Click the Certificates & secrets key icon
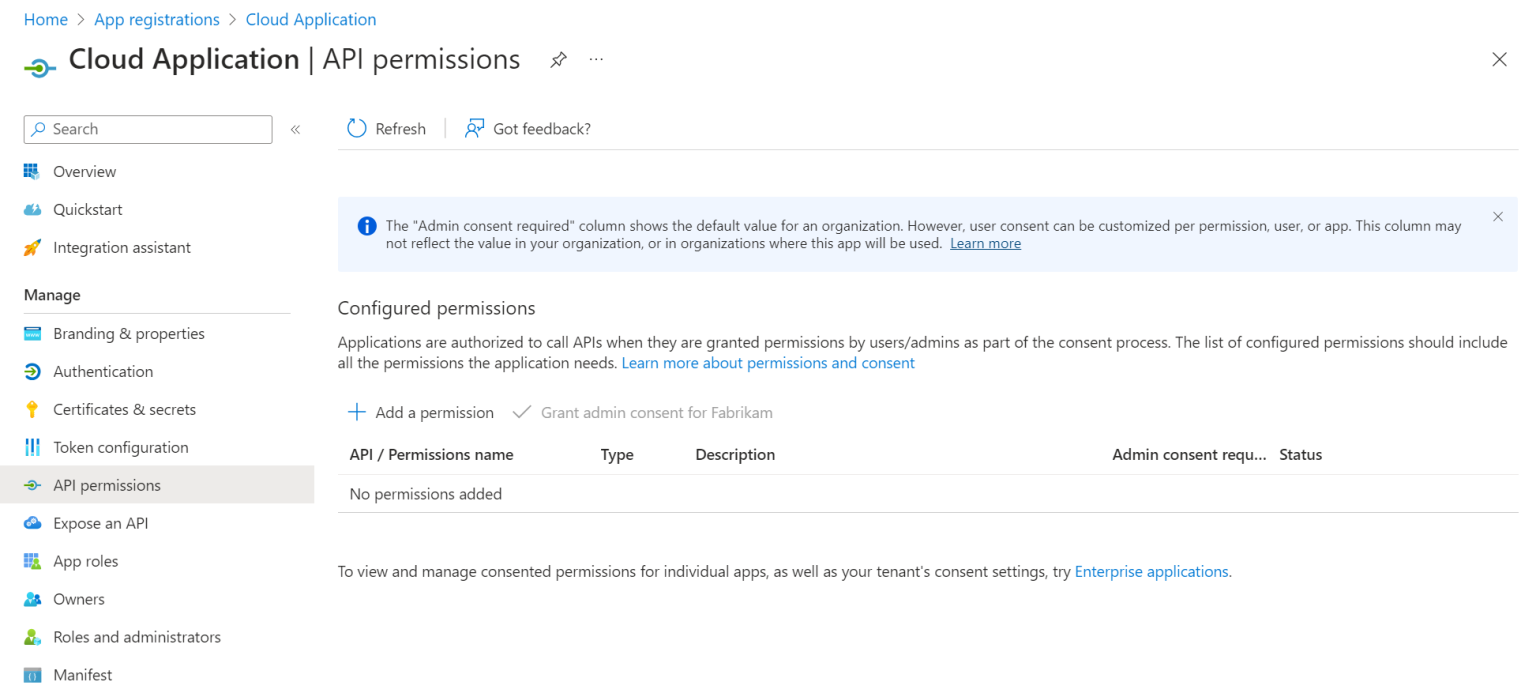The width and height of the screenshot is (1536, 697). point(33,410)
